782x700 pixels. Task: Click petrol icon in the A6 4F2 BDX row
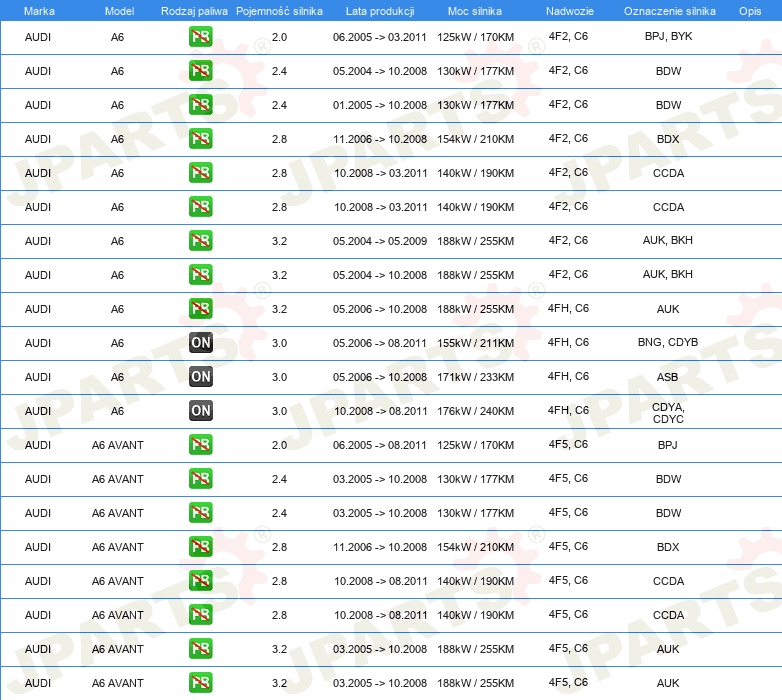[200, 139]
